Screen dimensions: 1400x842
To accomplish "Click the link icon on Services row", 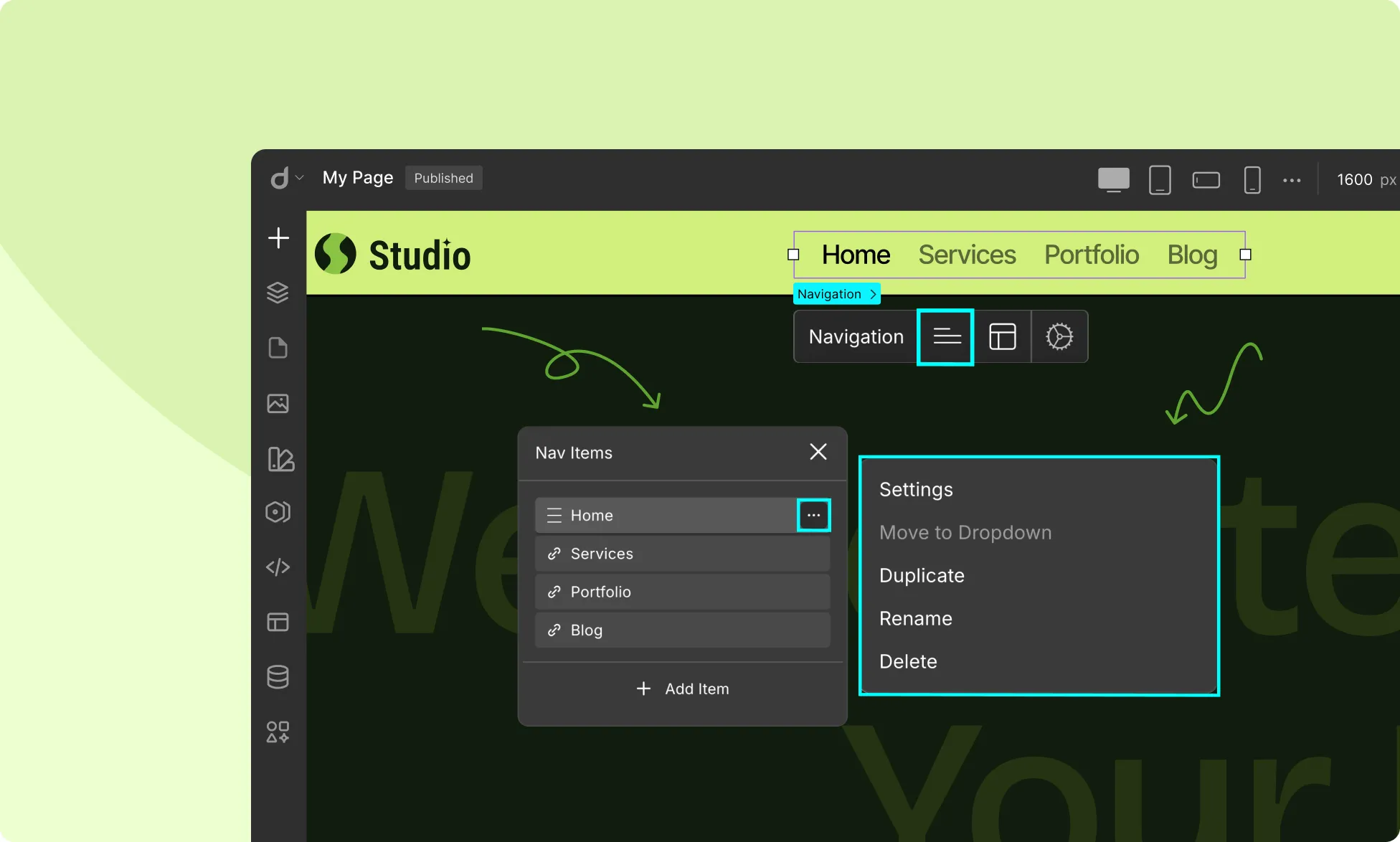I will pos(554,554).
